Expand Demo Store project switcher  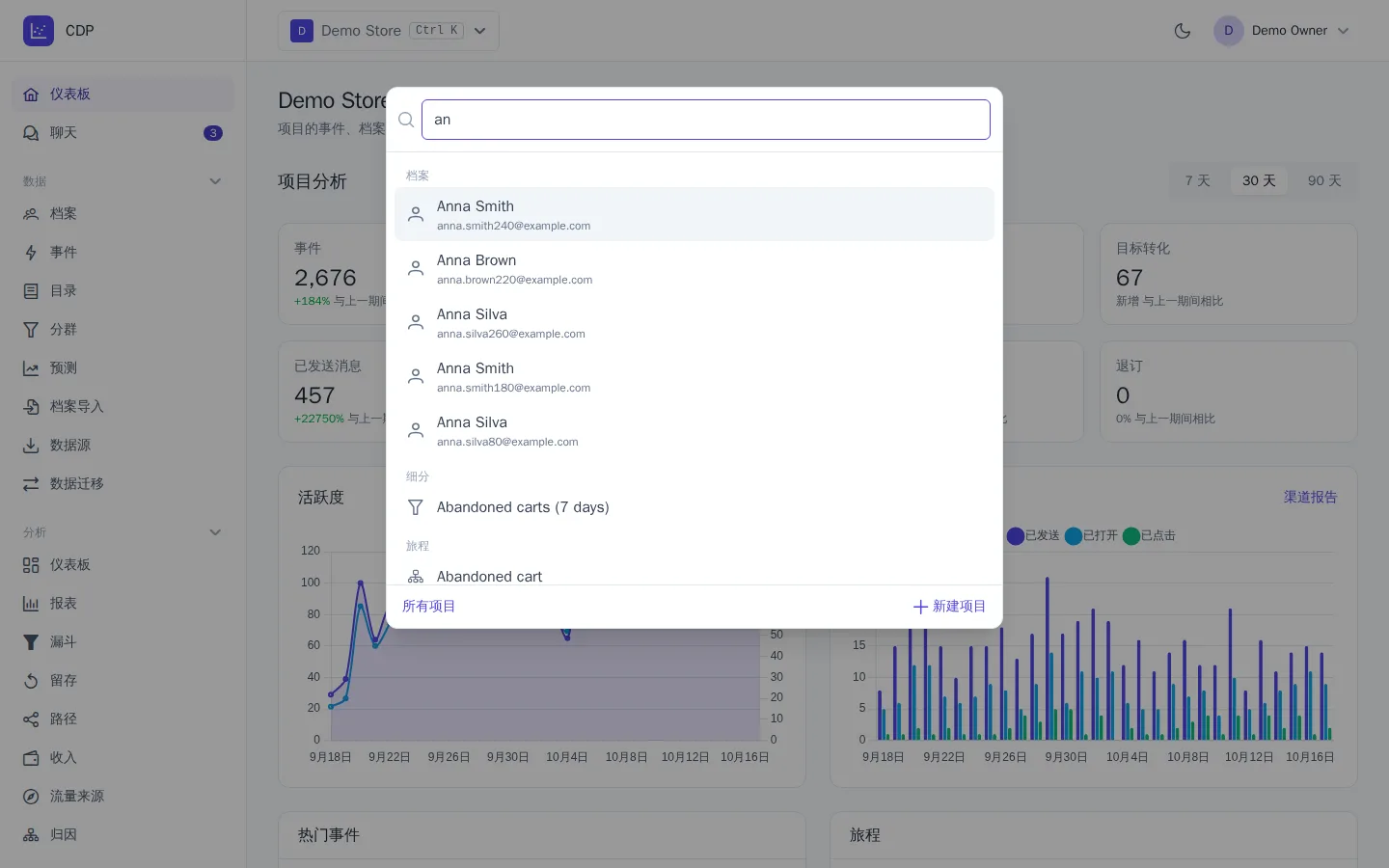pos(389,31)
